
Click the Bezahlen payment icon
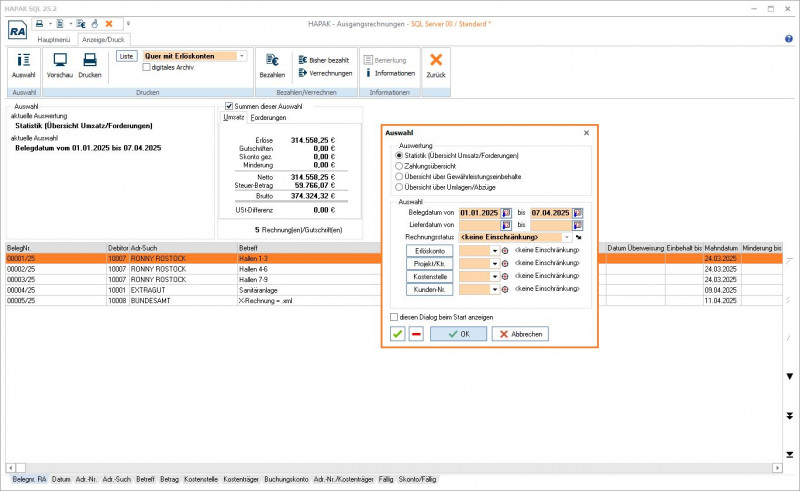(272, 65)
